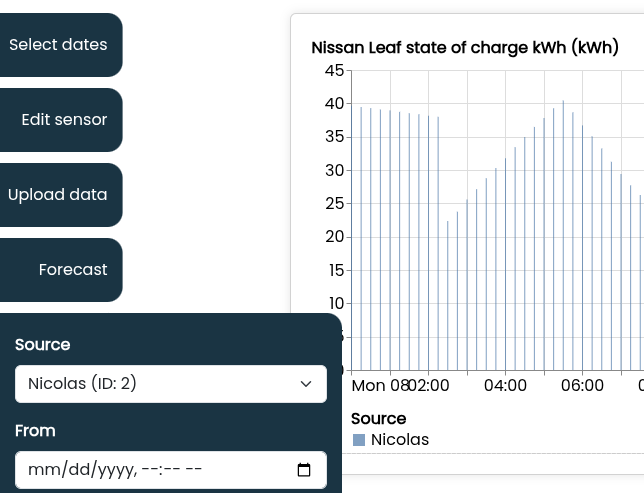Open the calendar picker icon in From field
This screenshot has height=493, width=644.
pyautogui.click(x=305, y=470)
